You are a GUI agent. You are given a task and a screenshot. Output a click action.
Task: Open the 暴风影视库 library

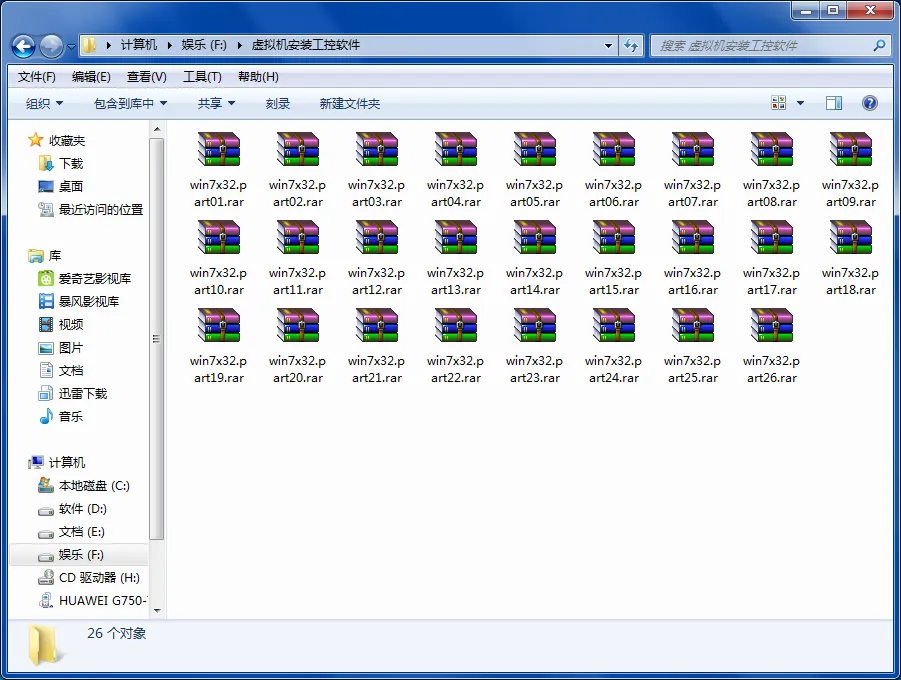point(79,302)
